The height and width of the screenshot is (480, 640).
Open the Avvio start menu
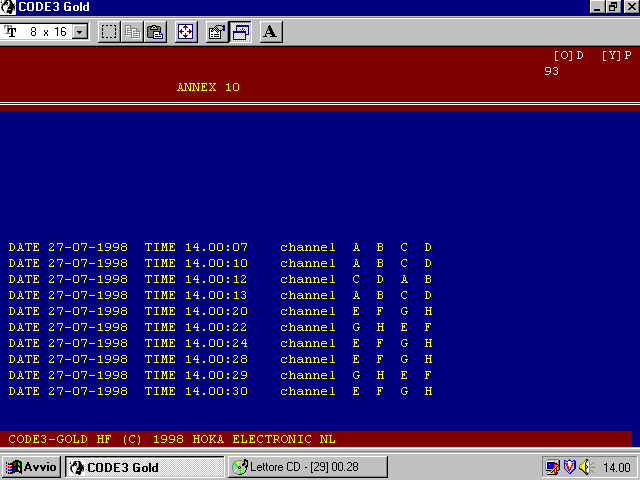(32, 467)
